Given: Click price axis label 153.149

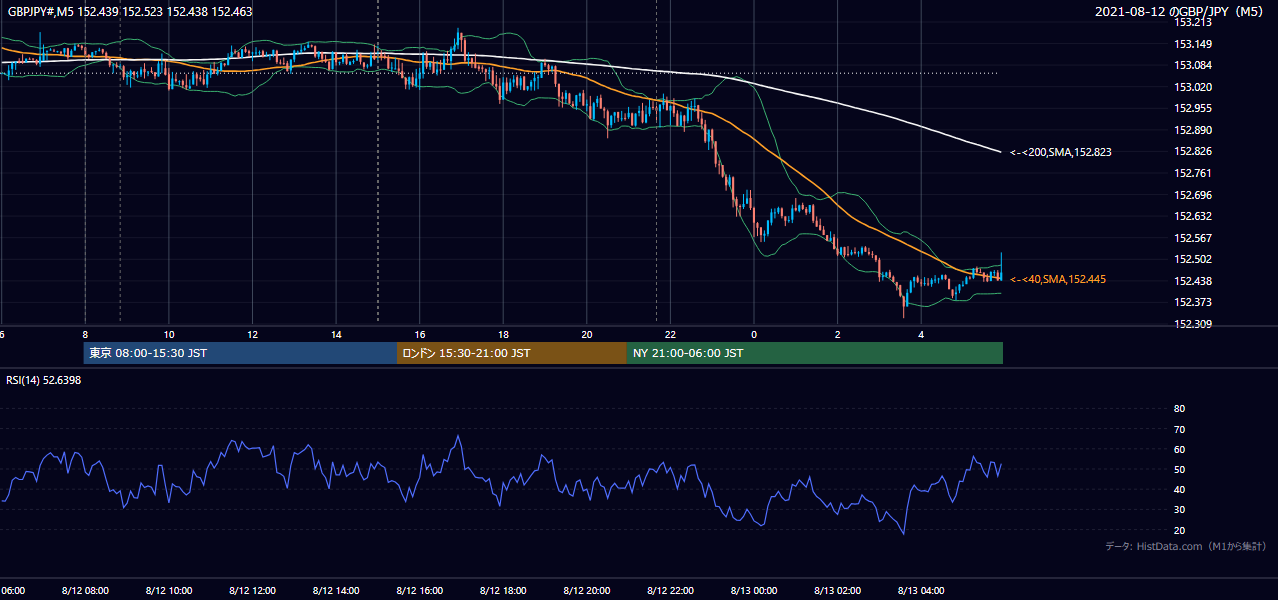Looking at the screenshot, I should pos(1193,44).
